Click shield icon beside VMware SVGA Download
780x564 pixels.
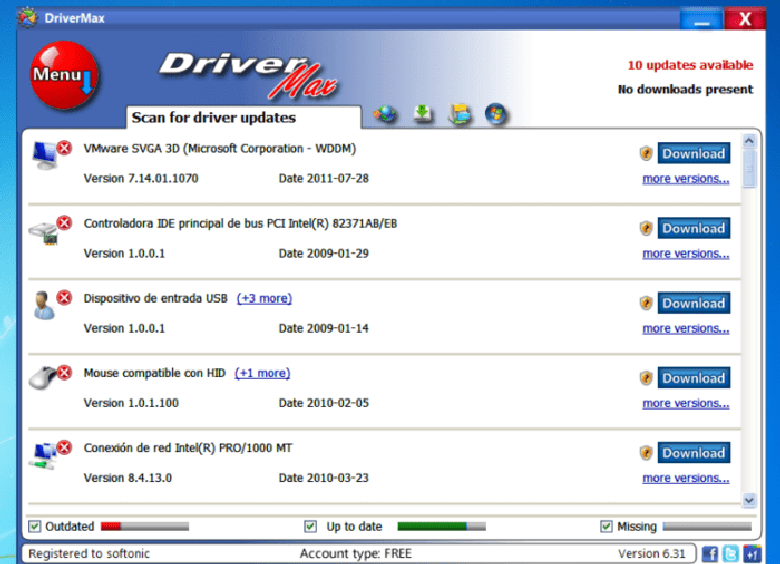[646, 154]
